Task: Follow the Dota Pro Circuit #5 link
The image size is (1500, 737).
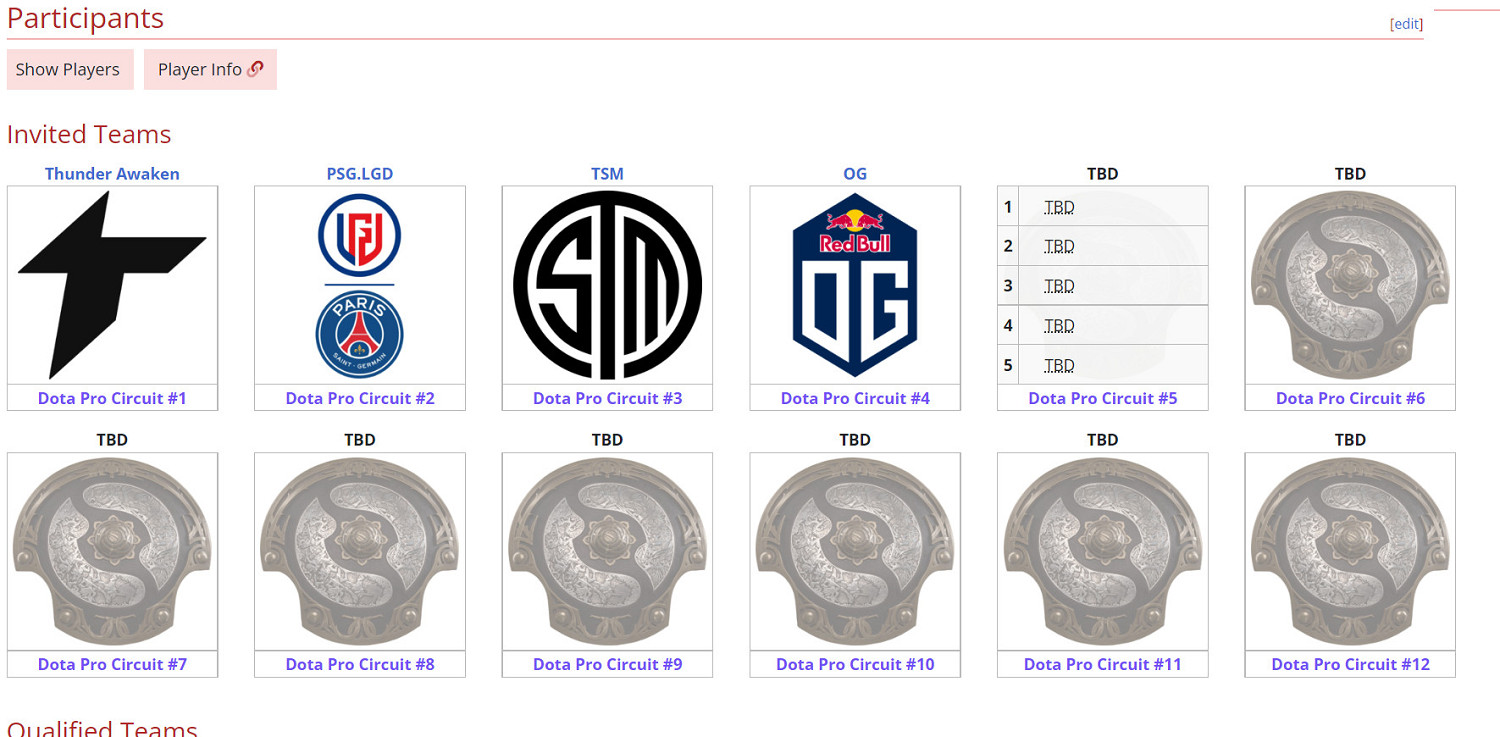Action: pyautogui.click(x=1102, y=398)
